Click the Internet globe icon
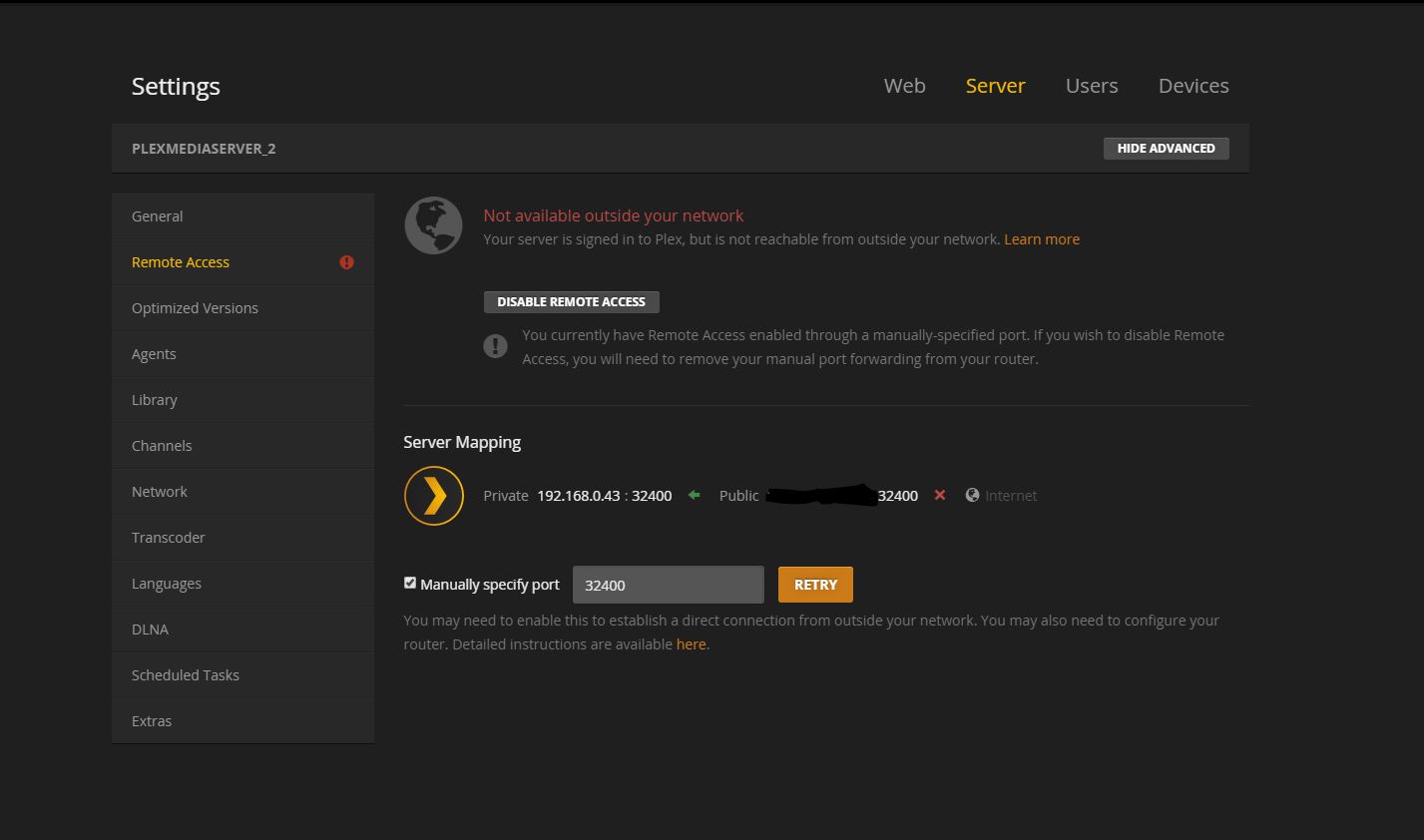This screenshot has width=1424, height=840. point(972,495)
